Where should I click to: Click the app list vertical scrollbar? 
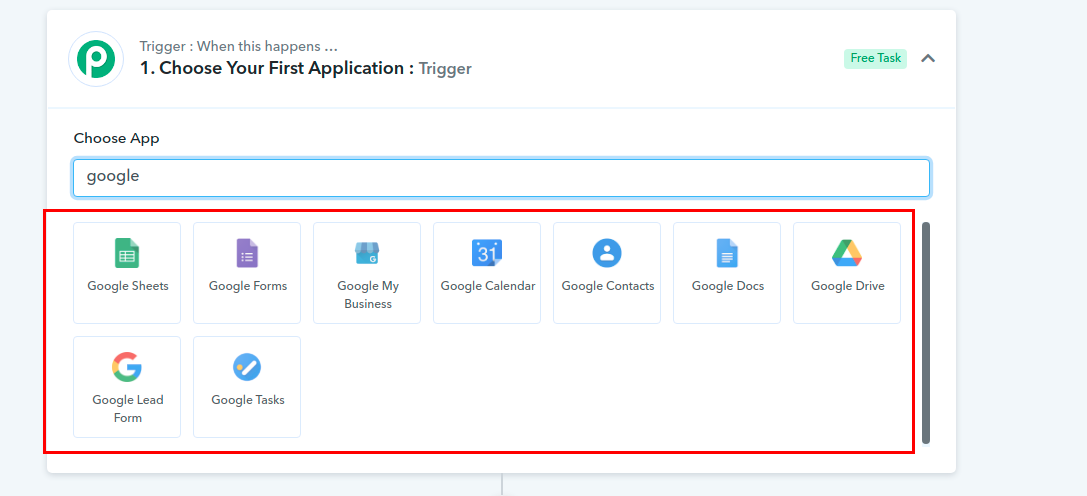coord(926,333)
